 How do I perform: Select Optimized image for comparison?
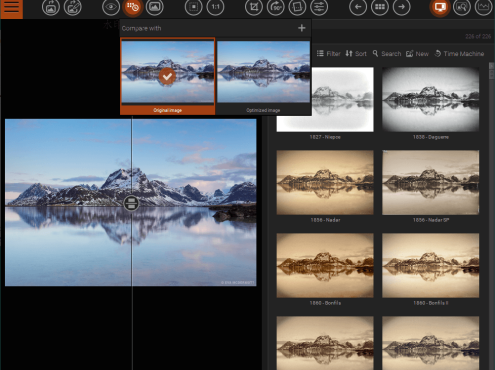click(263, 76)
